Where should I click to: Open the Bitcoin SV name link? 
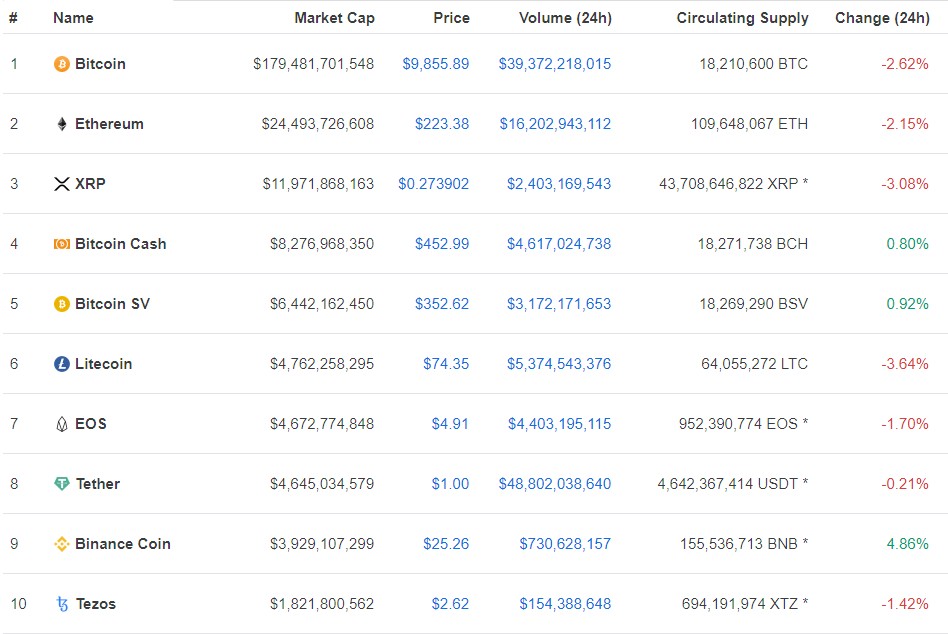(112, 303)
